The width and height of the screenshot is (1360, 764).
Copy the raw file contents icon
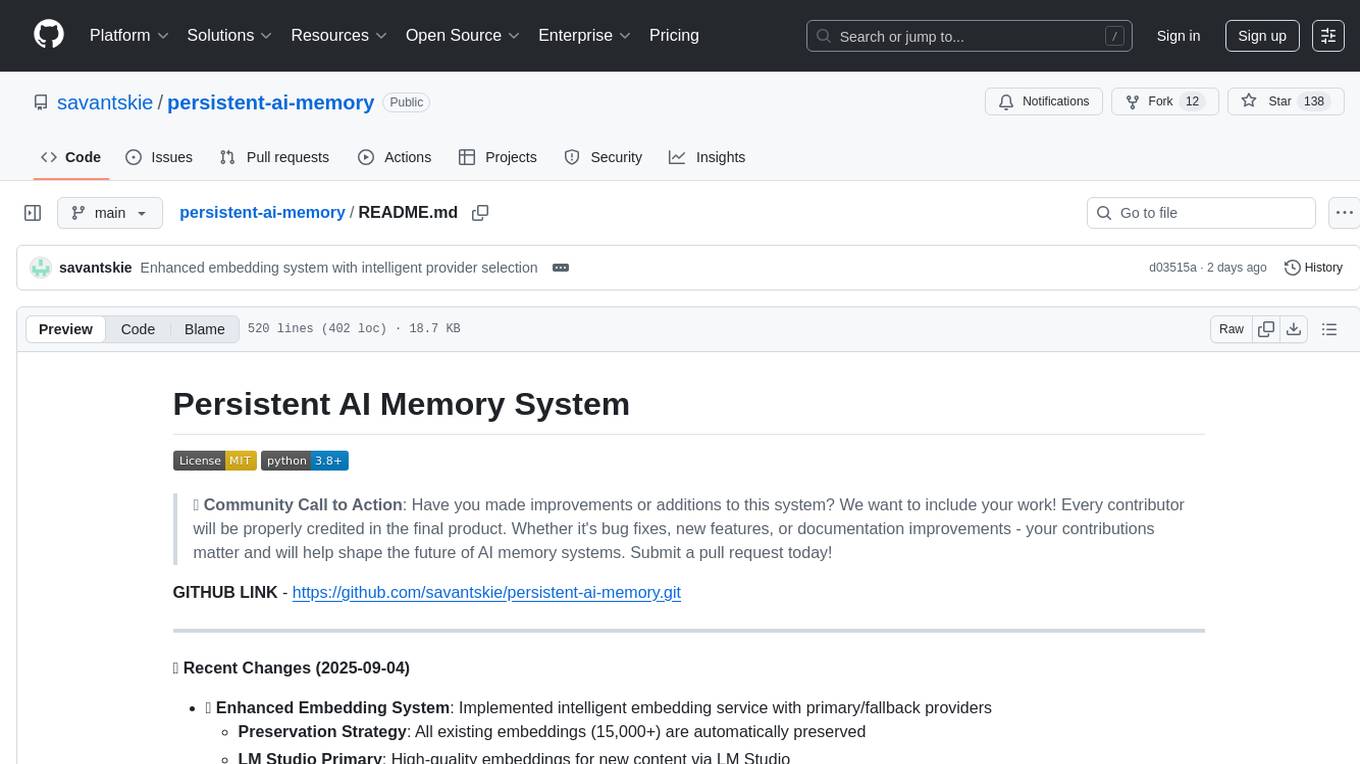click(1266, 329)
